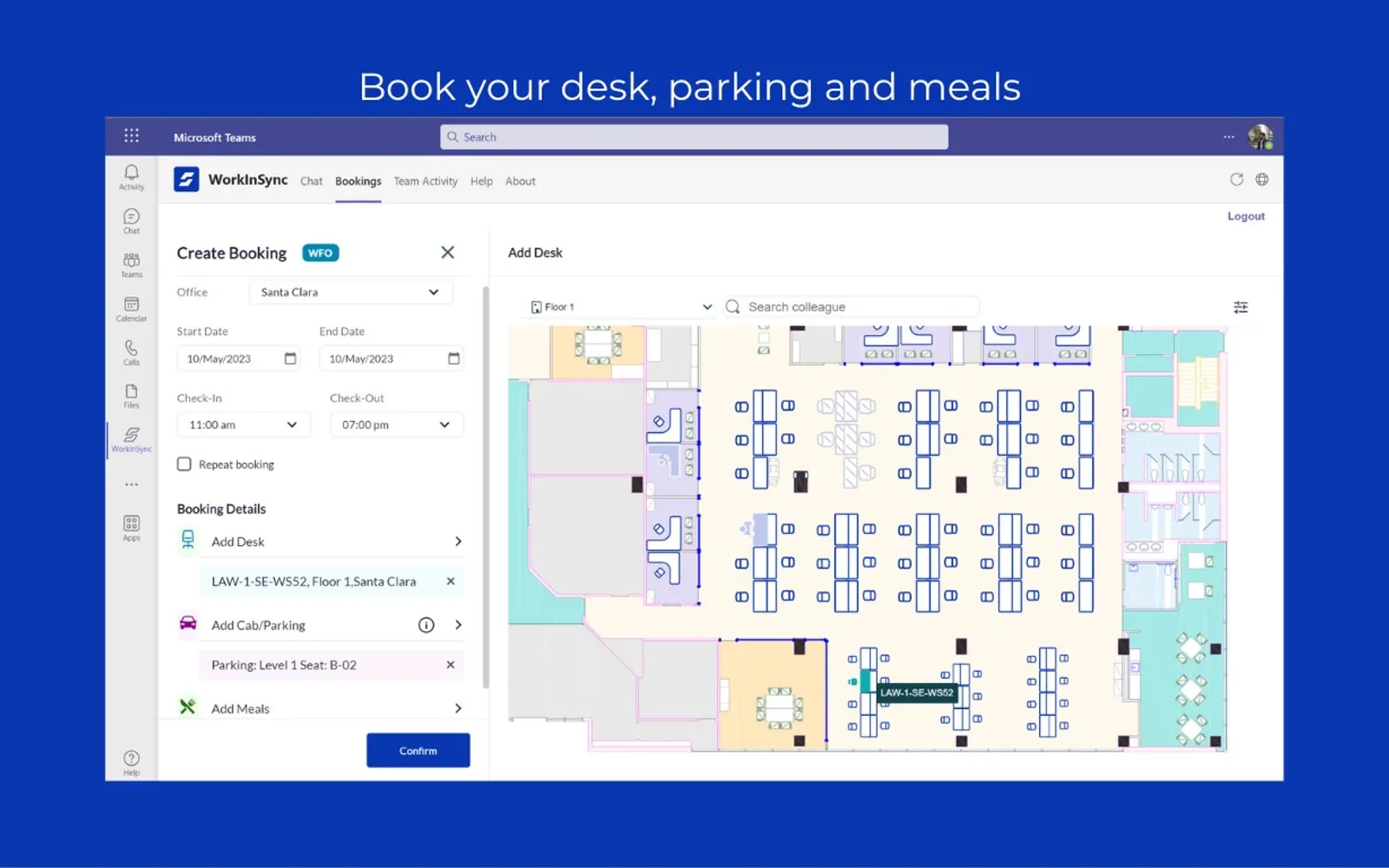The image size is (1389, 868).
Task: Click the Confirm button
Action: [418, 751]
